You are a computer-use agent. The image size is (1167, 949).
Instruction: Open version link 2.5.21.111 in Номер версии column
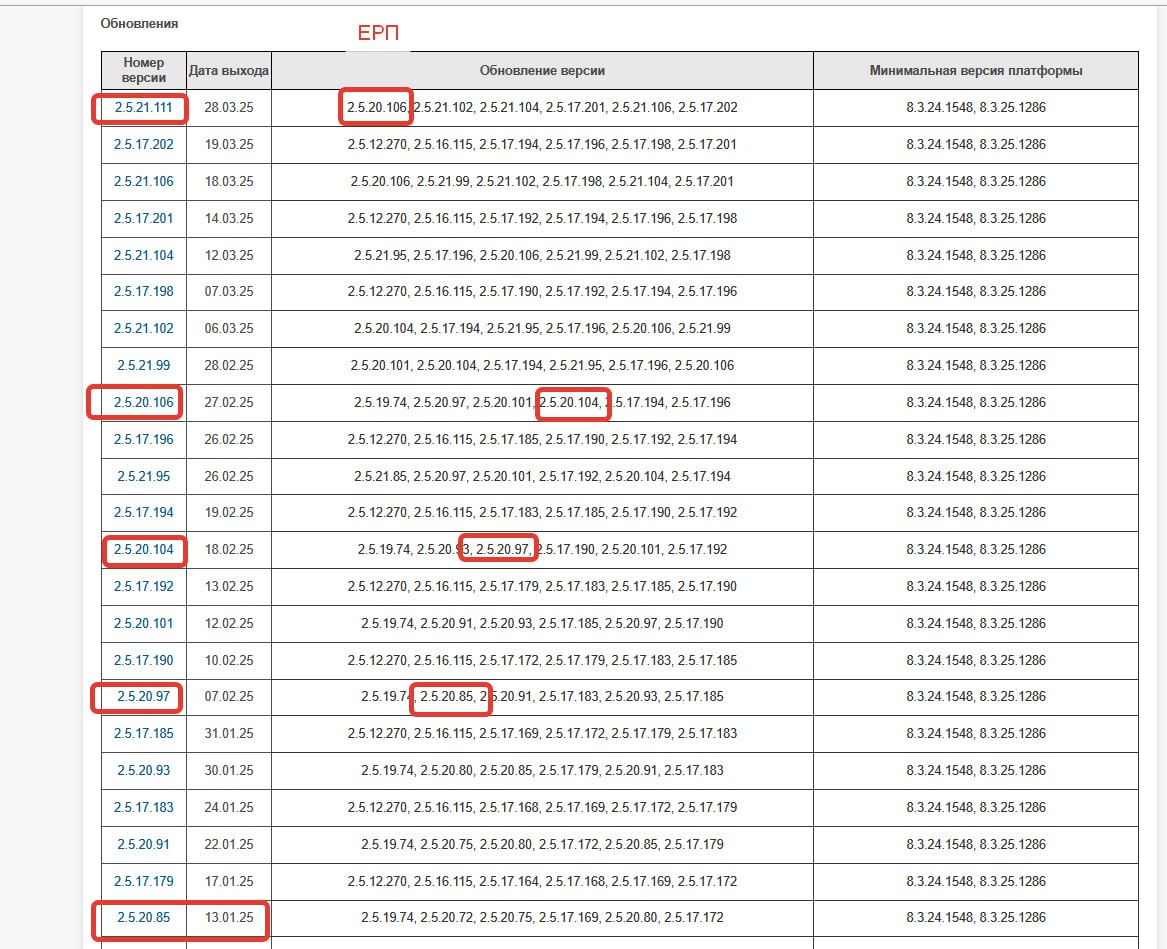(143, 108)
